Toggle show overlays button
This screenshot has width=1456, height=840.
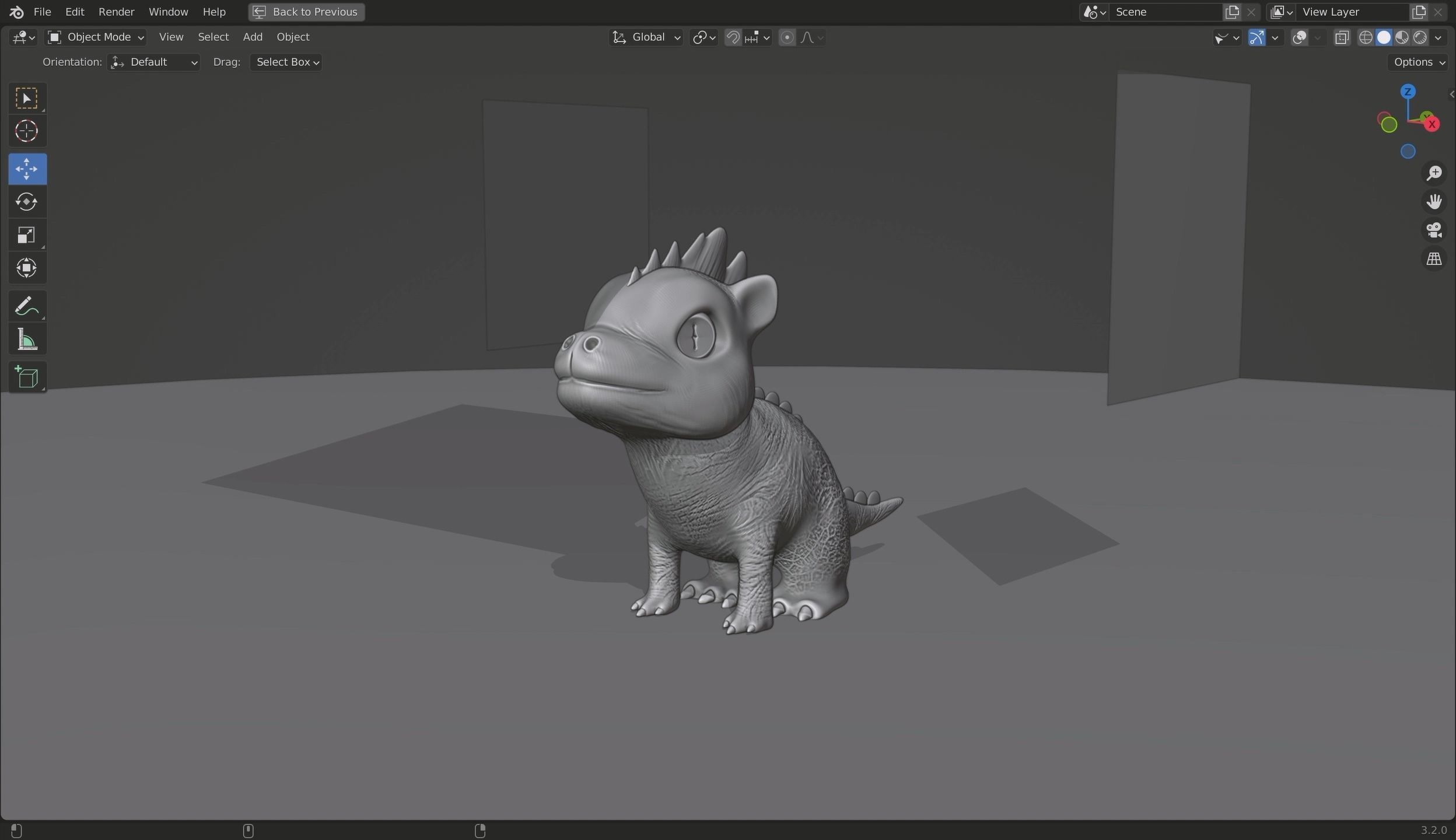click(1299, 37)
